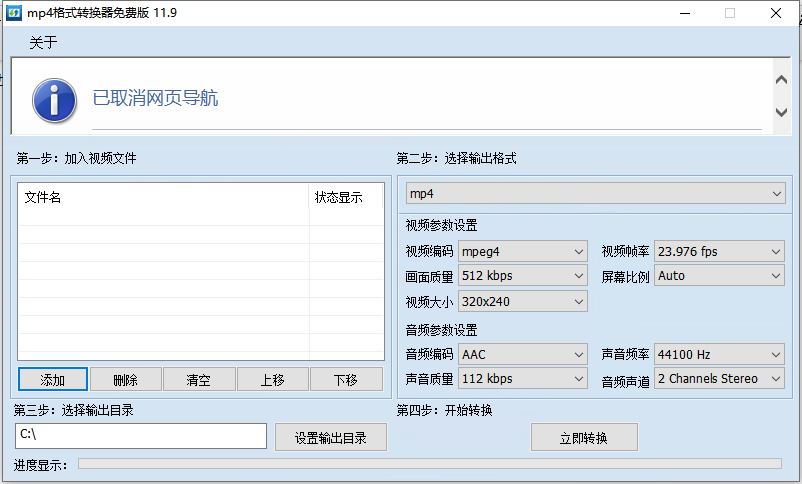The width and height of the screenshot is (802, 484).
Task: Open the 视频帧率 23.976 fps dropdown
Action: tap(719, 251)
